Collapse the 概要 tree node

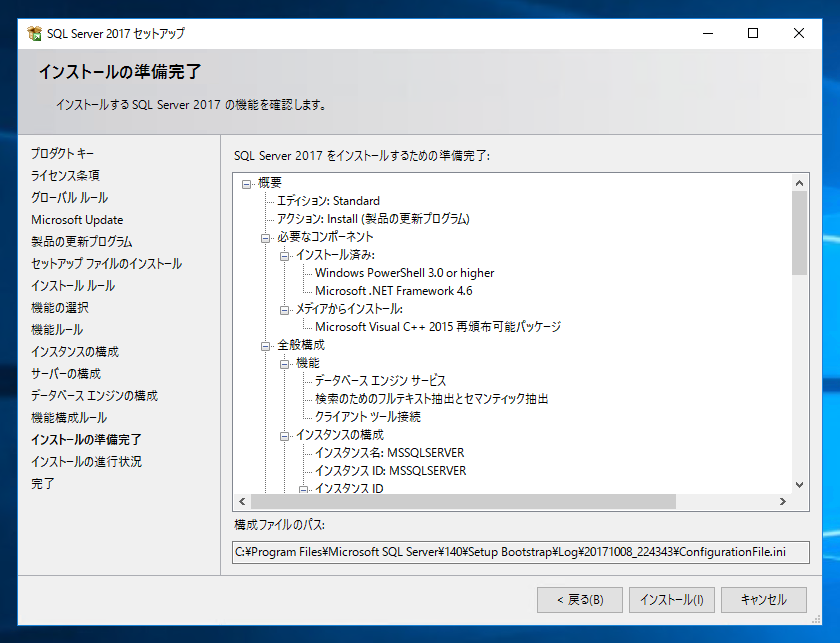[x=246, y=184]
